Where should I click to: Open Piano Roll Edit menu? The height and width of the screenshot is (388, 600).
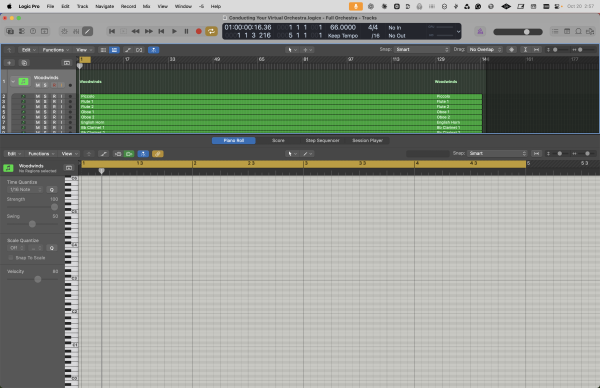(x=14, y=154)
